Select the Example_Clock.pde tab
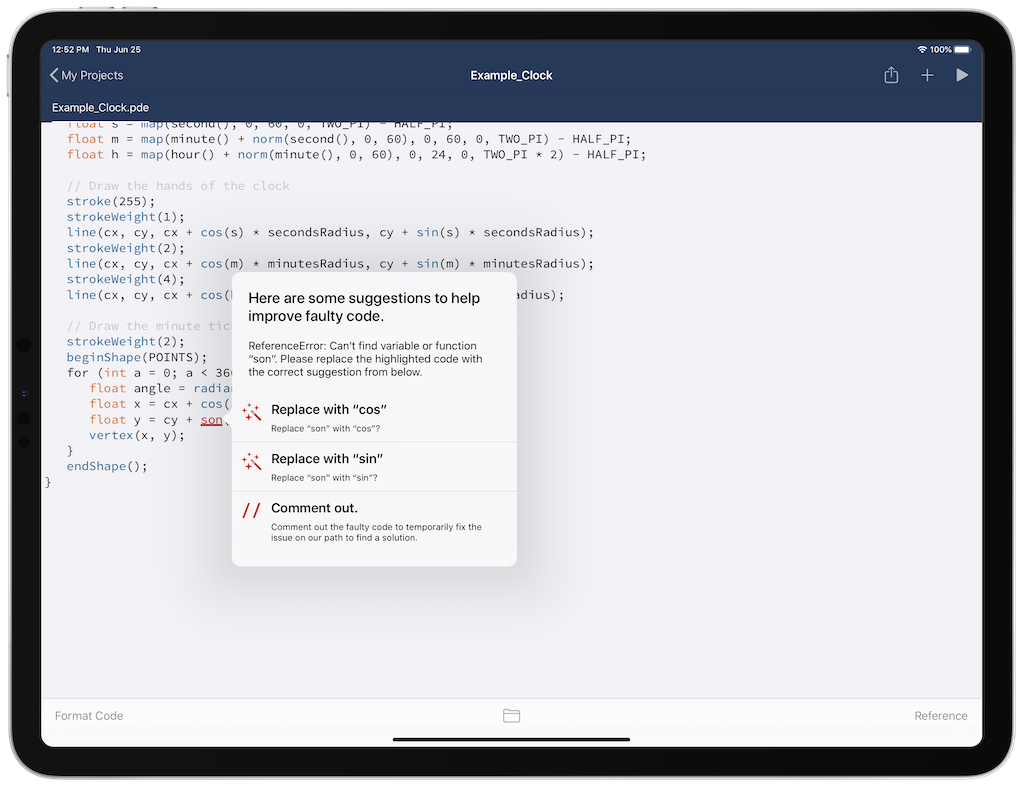 100,107
